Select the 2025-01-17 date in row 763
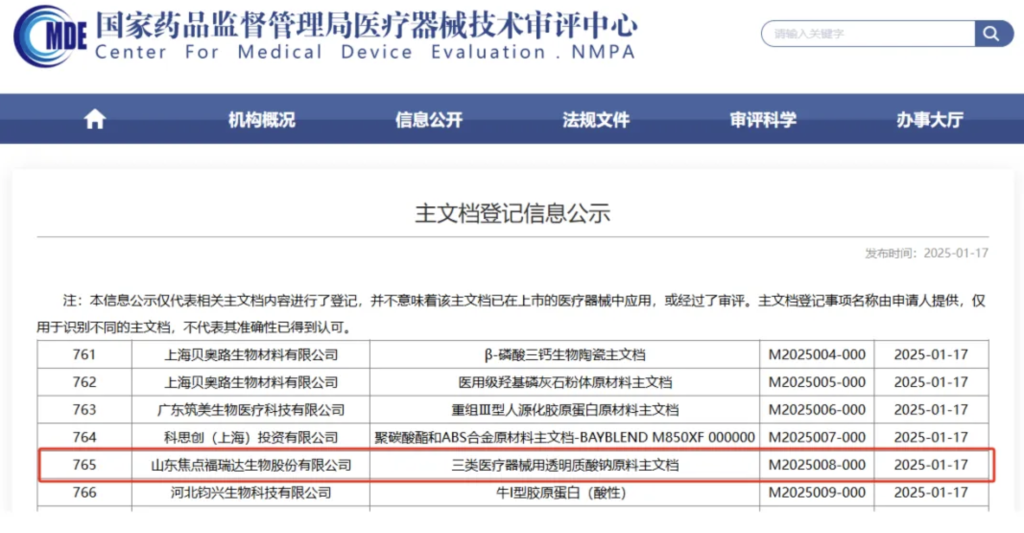The height and width of the screenshot is (533, 1024). point(931,410)
